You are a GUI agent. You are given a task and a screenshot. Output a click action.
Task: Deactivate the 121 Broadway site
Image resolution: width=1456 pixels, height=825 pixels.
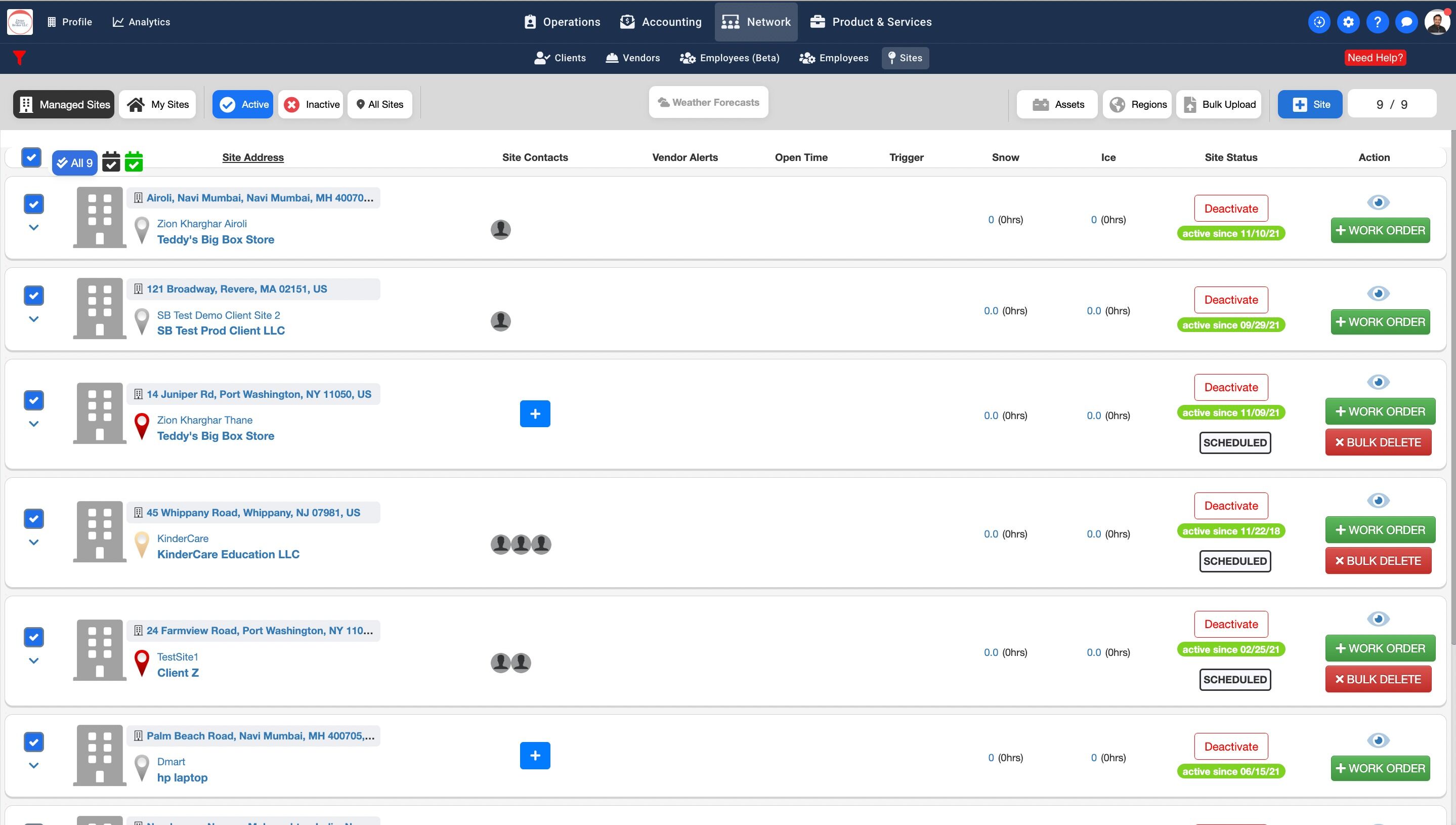tap(1230, 300)
